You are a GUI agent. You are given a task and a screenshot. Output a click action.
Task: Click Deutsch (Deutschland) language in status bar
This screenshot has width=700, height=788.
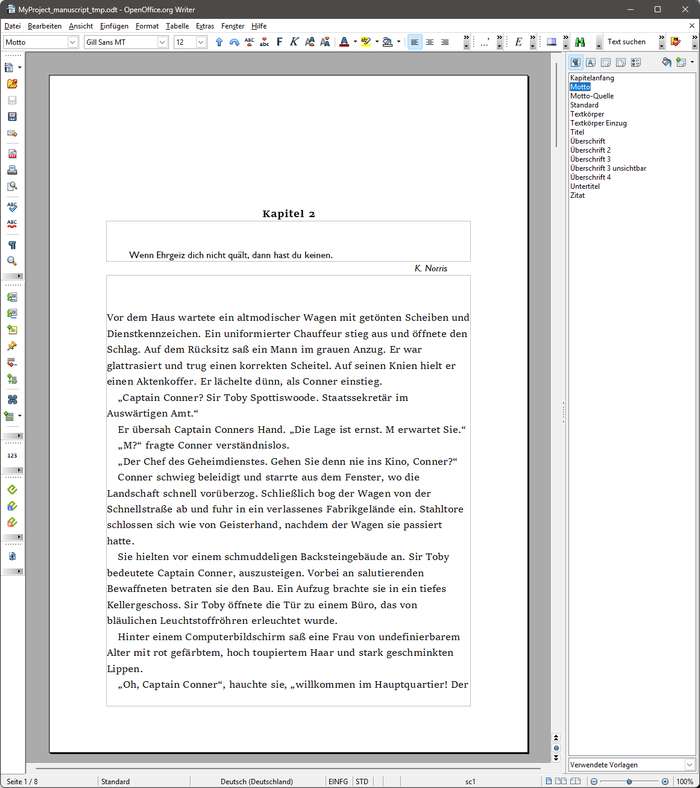257,781
